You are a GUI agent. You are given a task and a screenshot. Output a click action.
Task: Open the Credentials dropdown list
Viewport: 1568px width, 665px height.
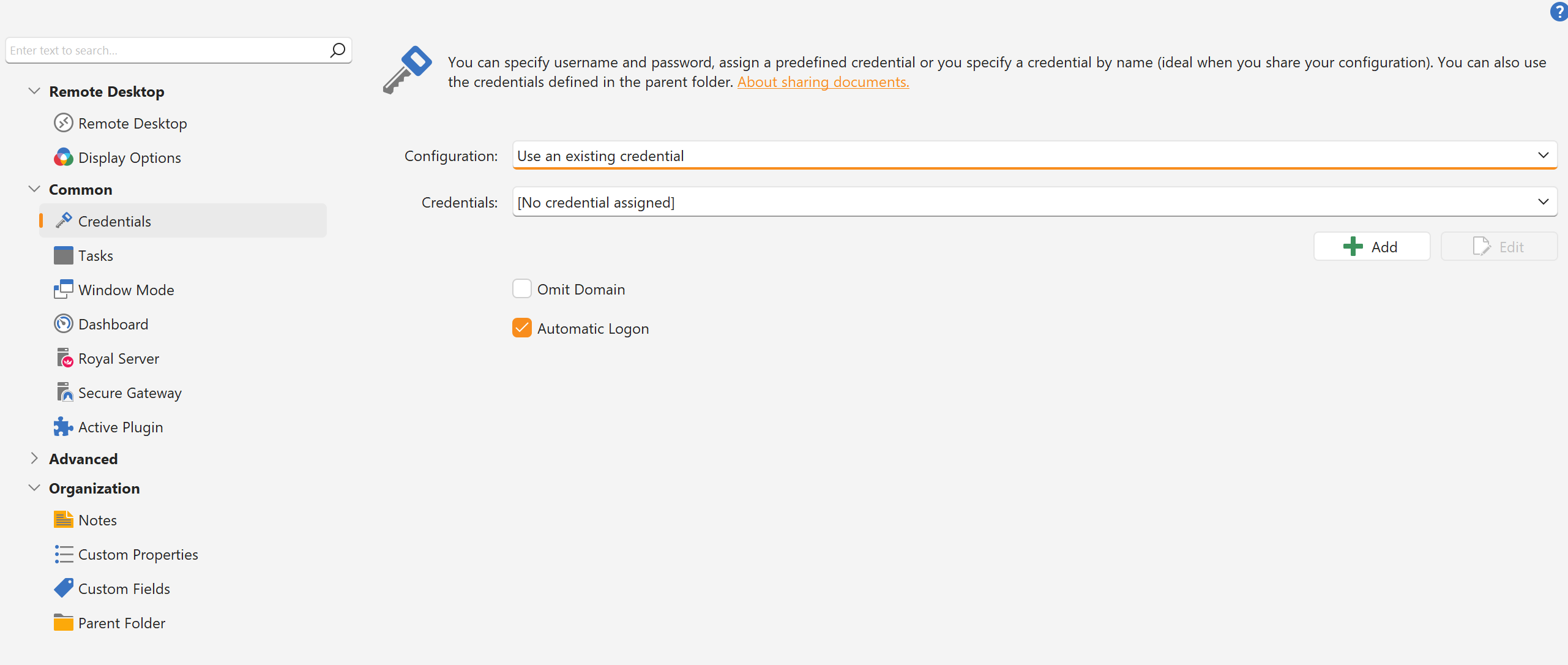1034,202
